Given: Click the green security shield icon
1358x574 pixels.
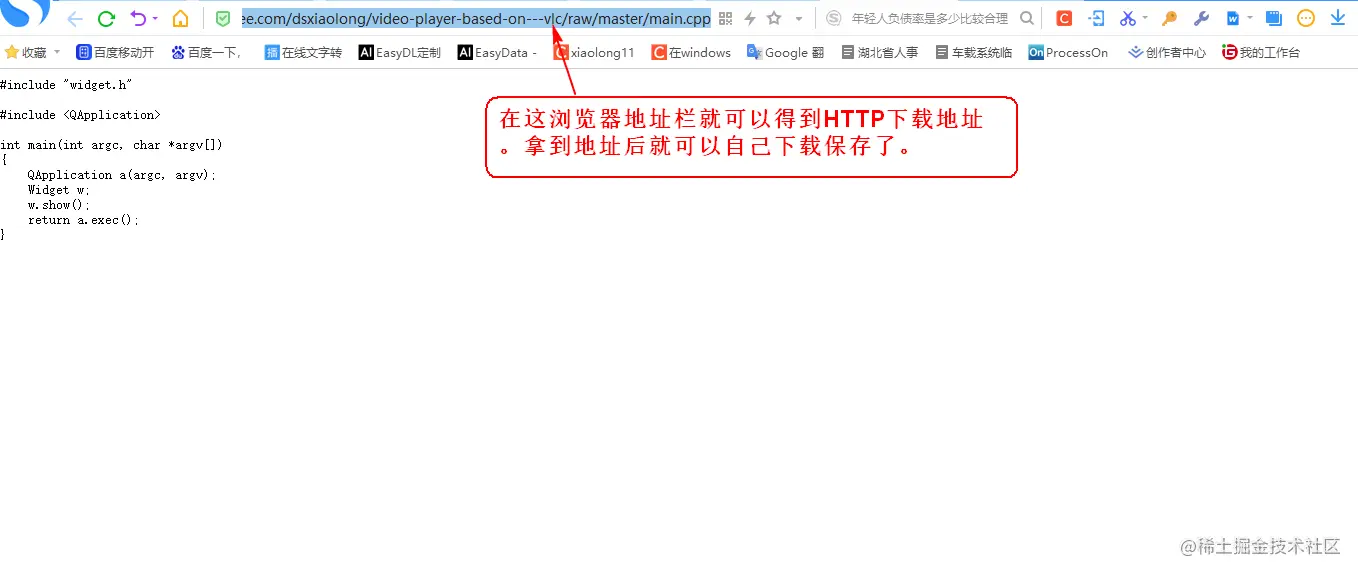Looking at the screenshot, I should tap(223, 18).
